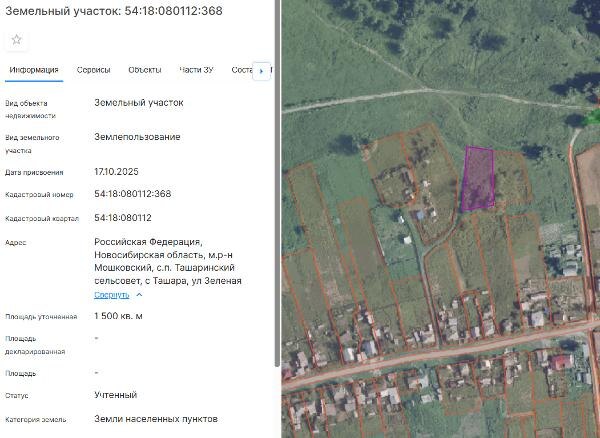Click the area value '1 500 кв. м'
The height and width of the screenshot is (438, 600).
pos(118,316)
